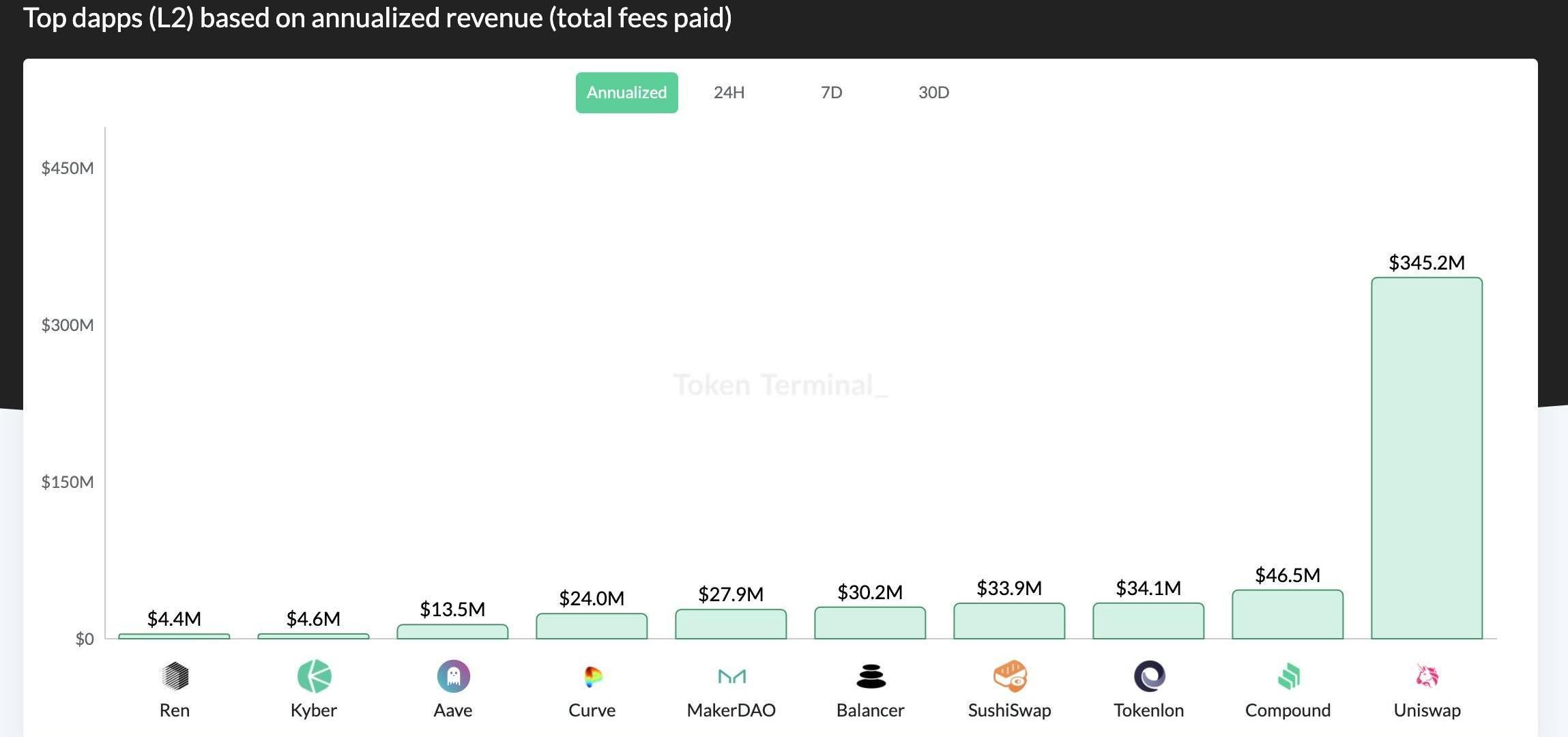Click the SushiSwap name label
Viewport: 1568px width, 737px height.
click(x=1010, y=710)
